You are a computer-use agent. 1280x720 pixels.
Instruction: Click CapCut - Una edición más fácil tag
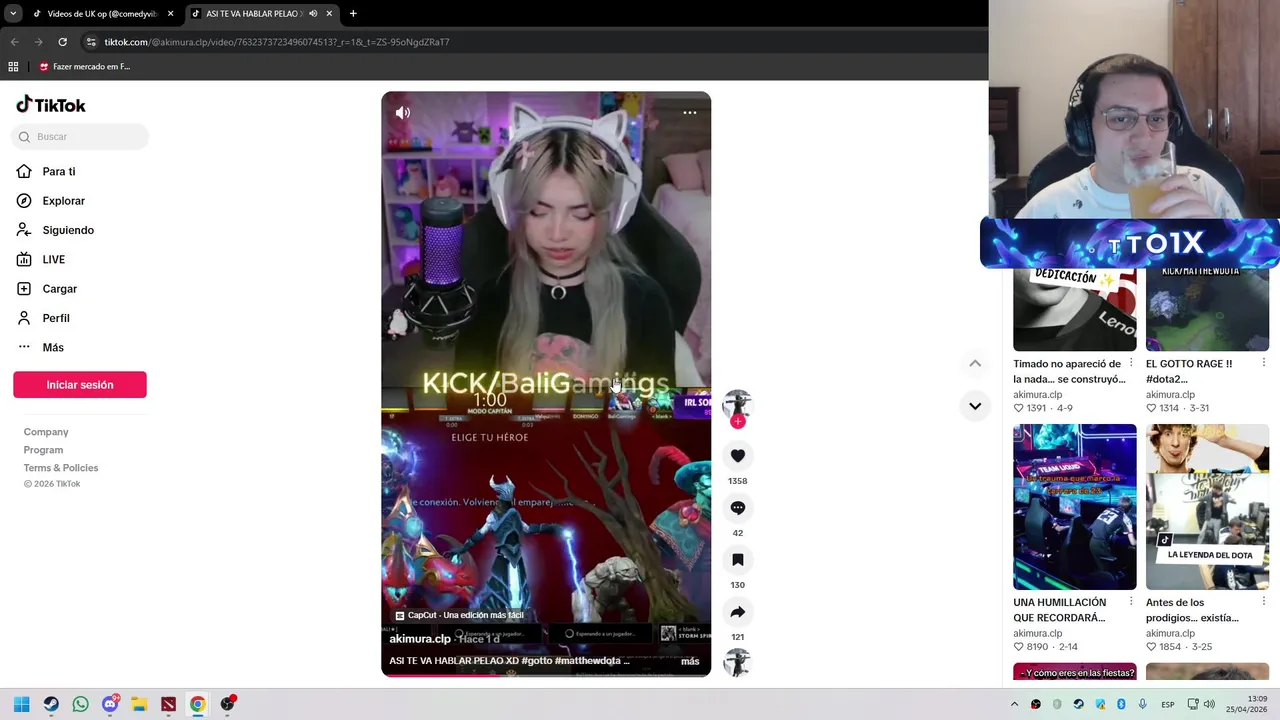pos(460,615)
